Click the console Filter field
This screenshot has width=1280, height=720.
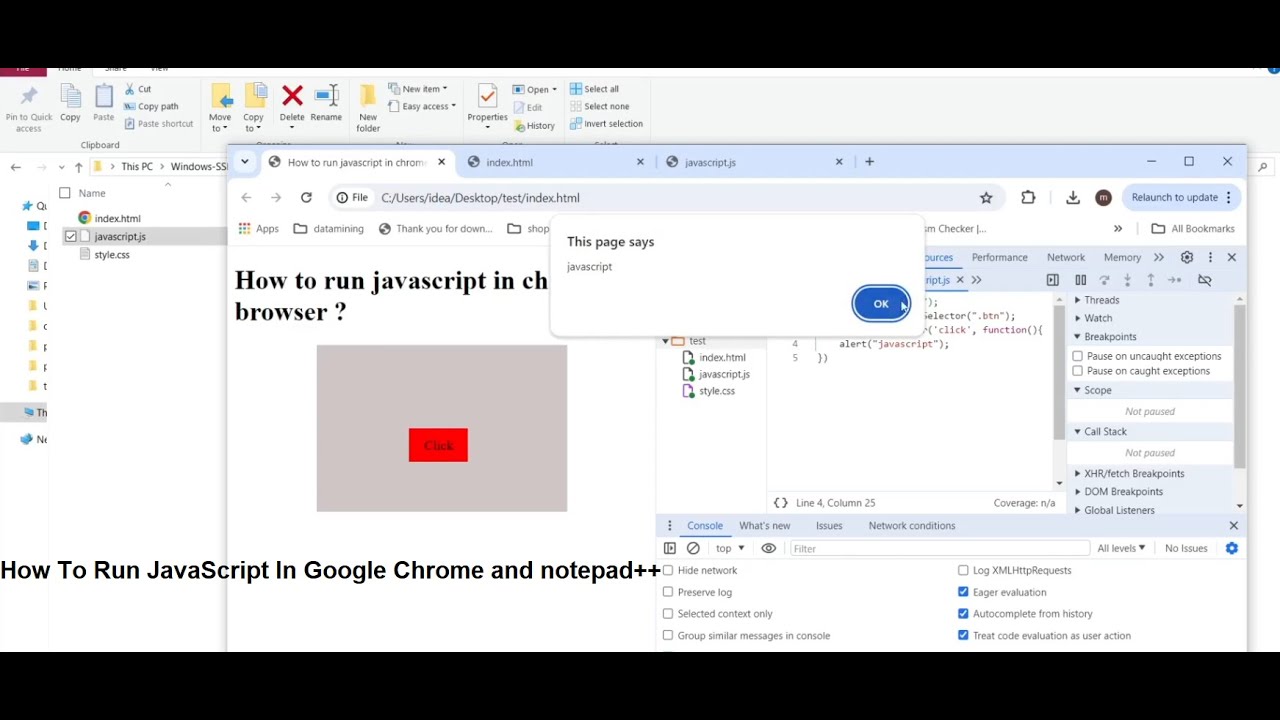point(940,549)
